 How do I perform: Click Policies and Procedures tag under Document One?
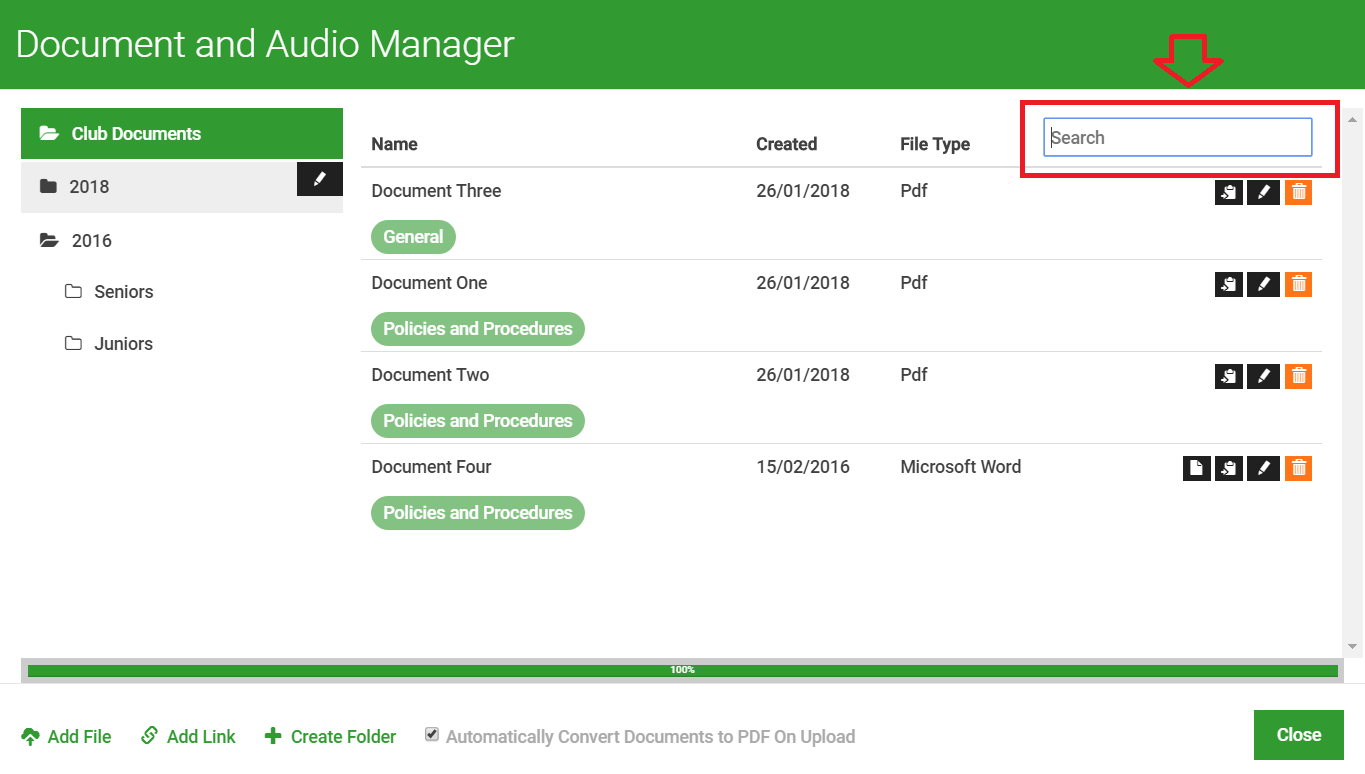[x=478, y=329]
